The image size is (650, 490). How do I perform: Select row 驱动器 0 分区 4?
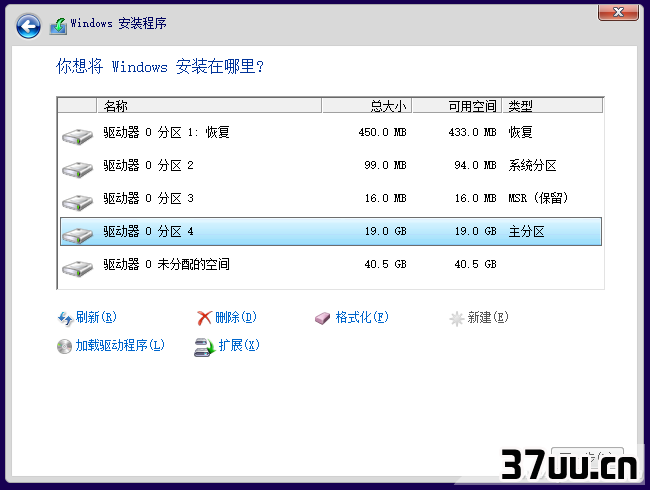[x=331, y=231]
